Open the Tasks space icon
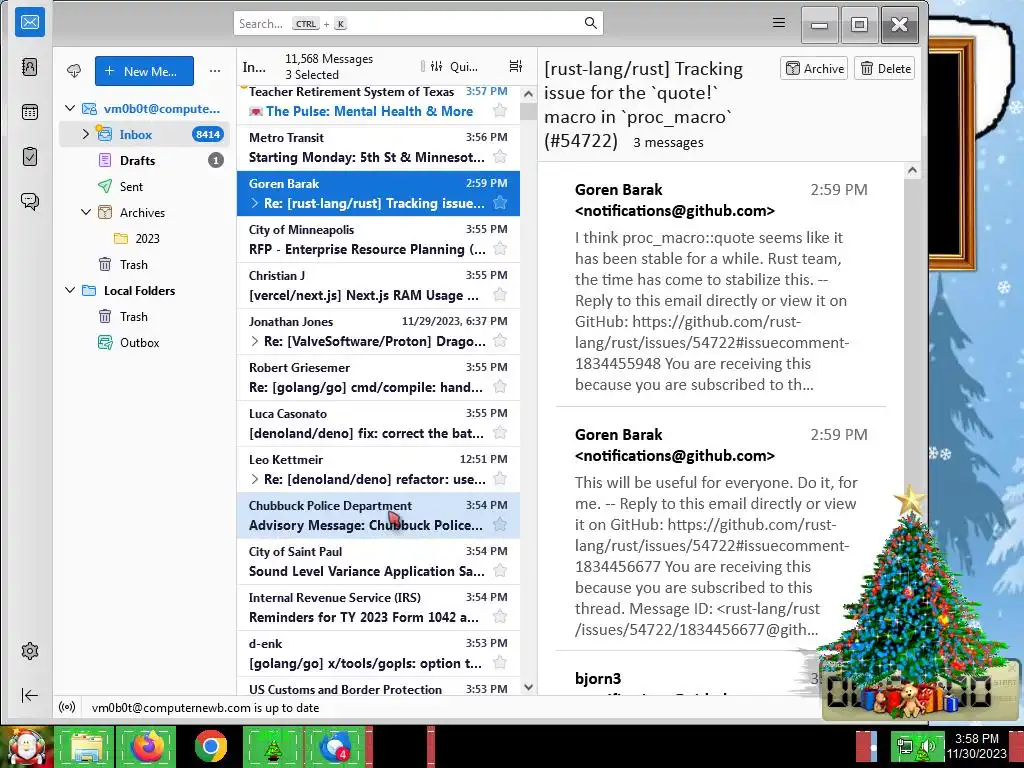 29,157
